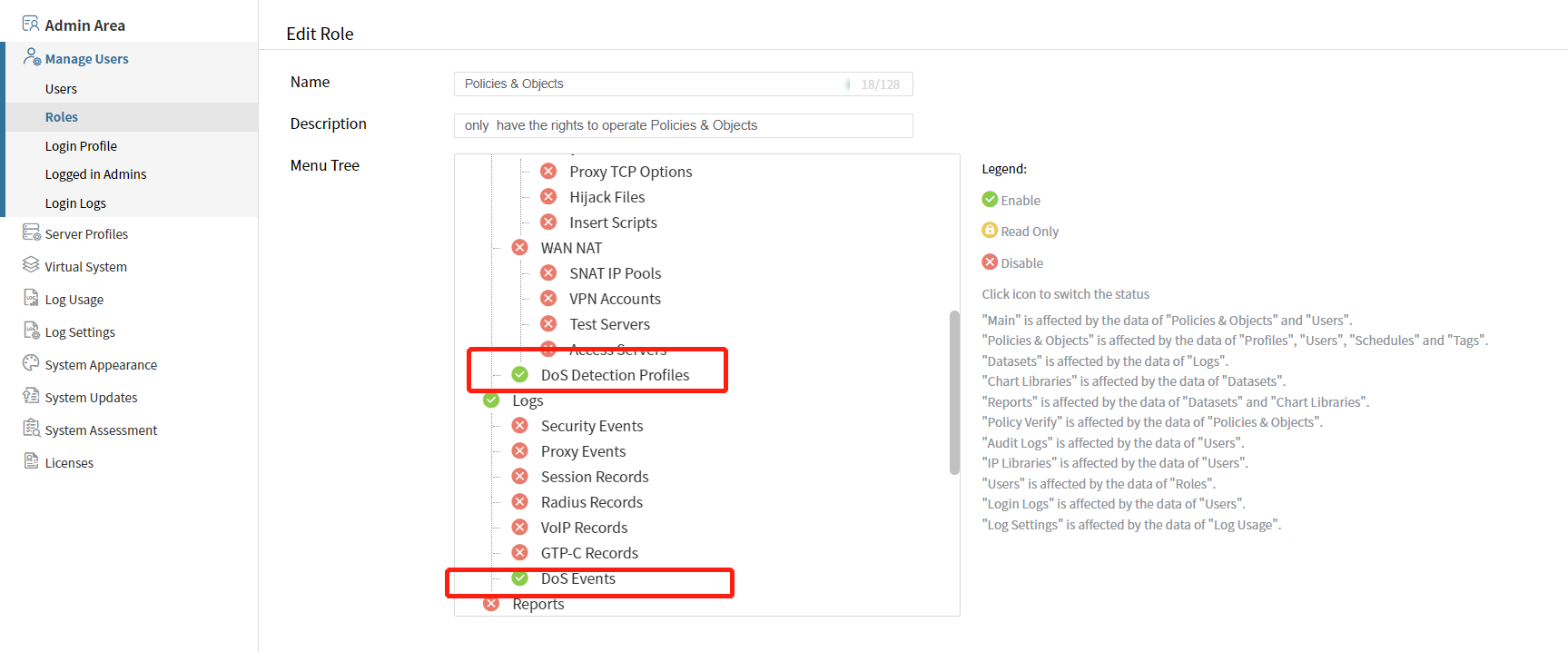Collapse the Manage Users menu section

86,59
